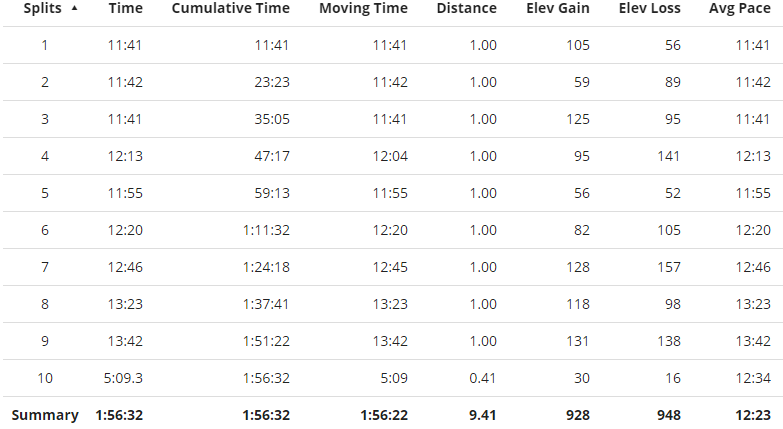Select split 1 row number
Viewport: 783px width, 429px height.
coord(44,45)
